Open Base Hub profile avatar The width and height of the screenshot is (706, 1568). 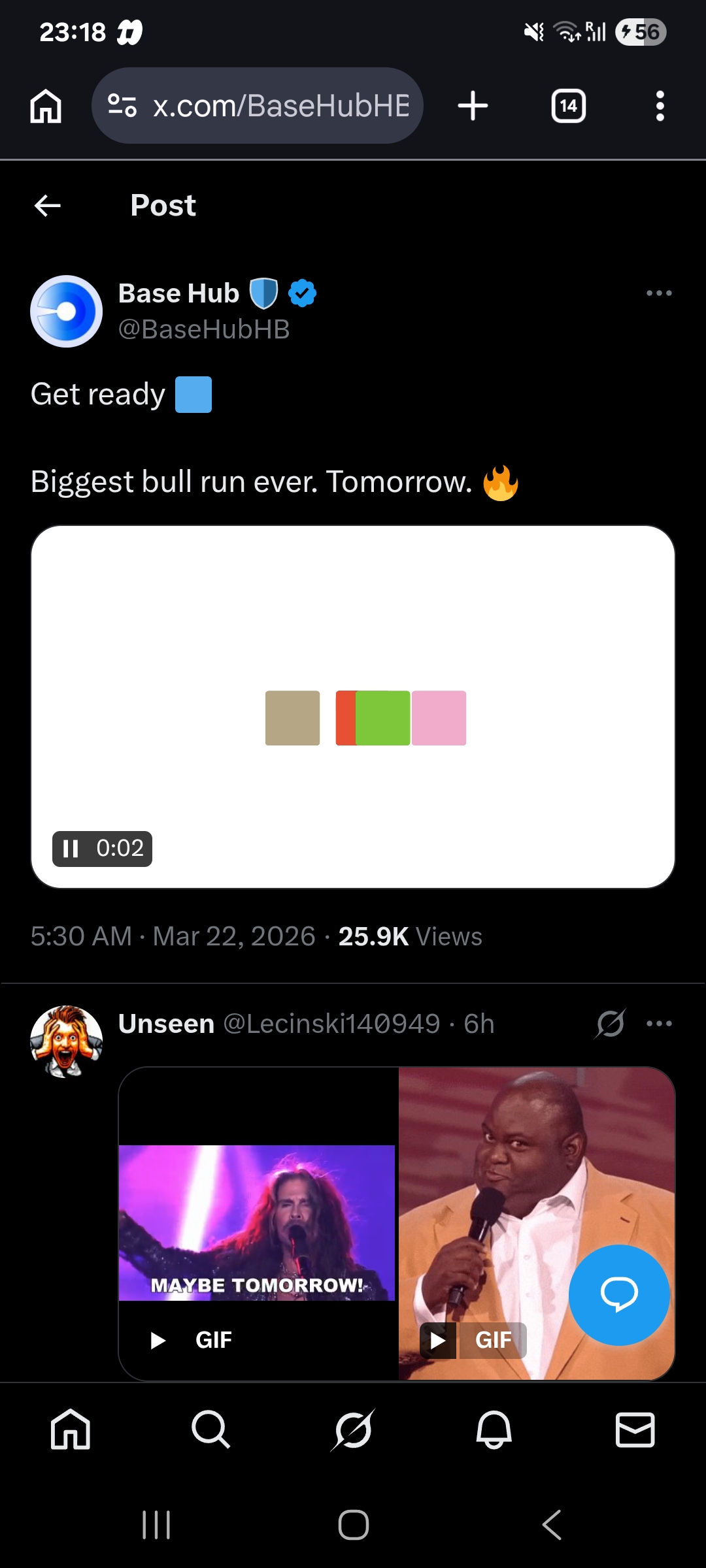[x=67, y=311]
